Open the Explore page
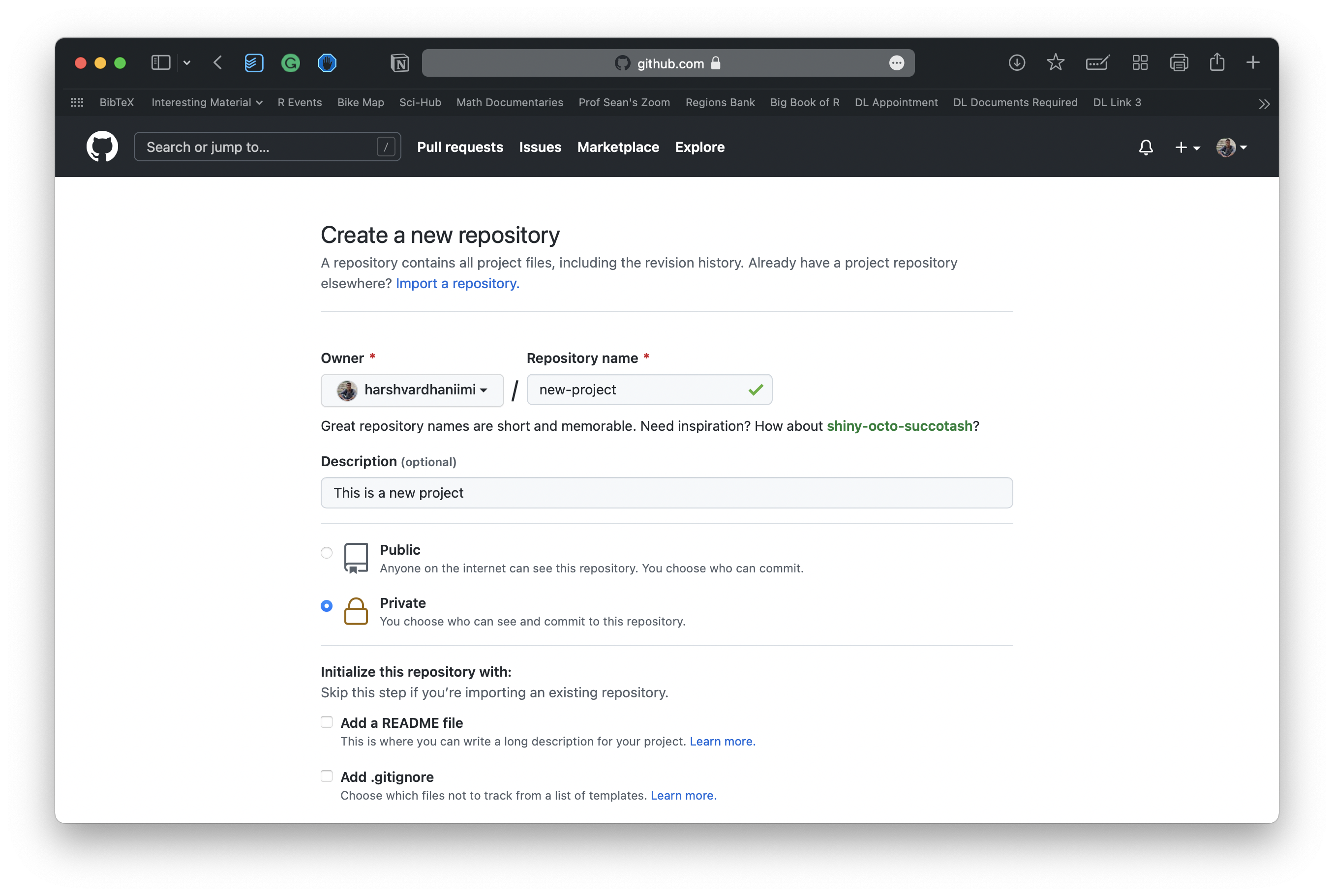Image resolution: width=1334 pixels, height=896 pixels. 699,147
